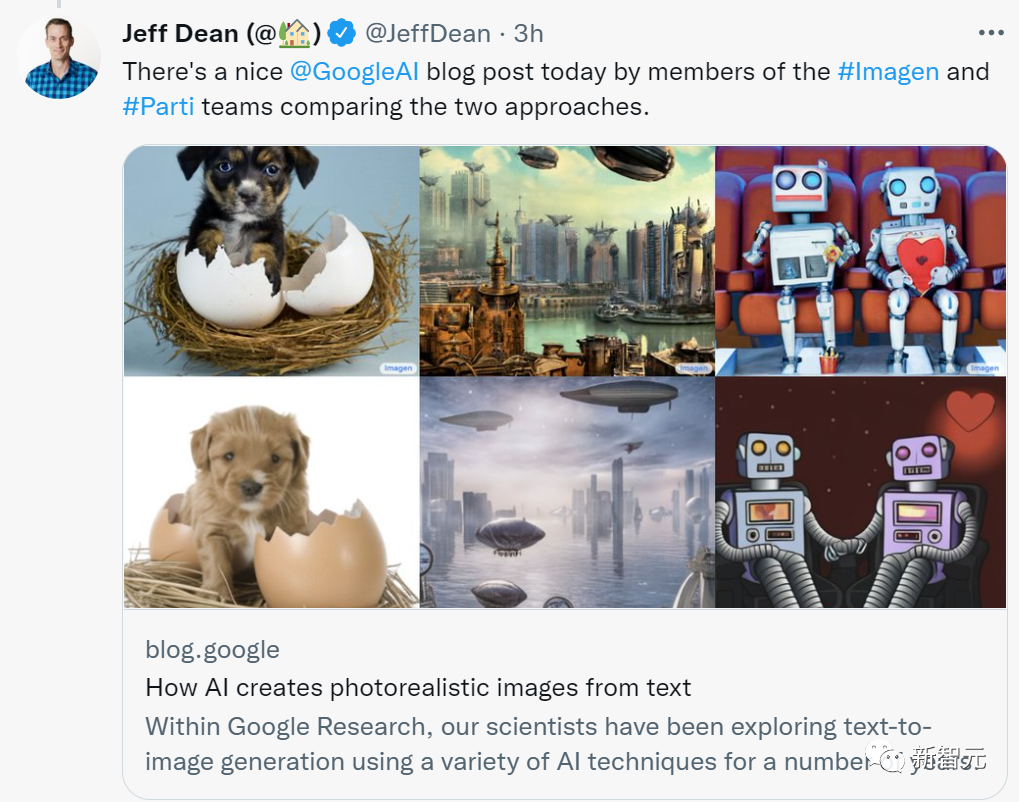The height and width of the screenshot is (802, 1019).
Task: Click the blue verified badge
Action: (342, 33)
